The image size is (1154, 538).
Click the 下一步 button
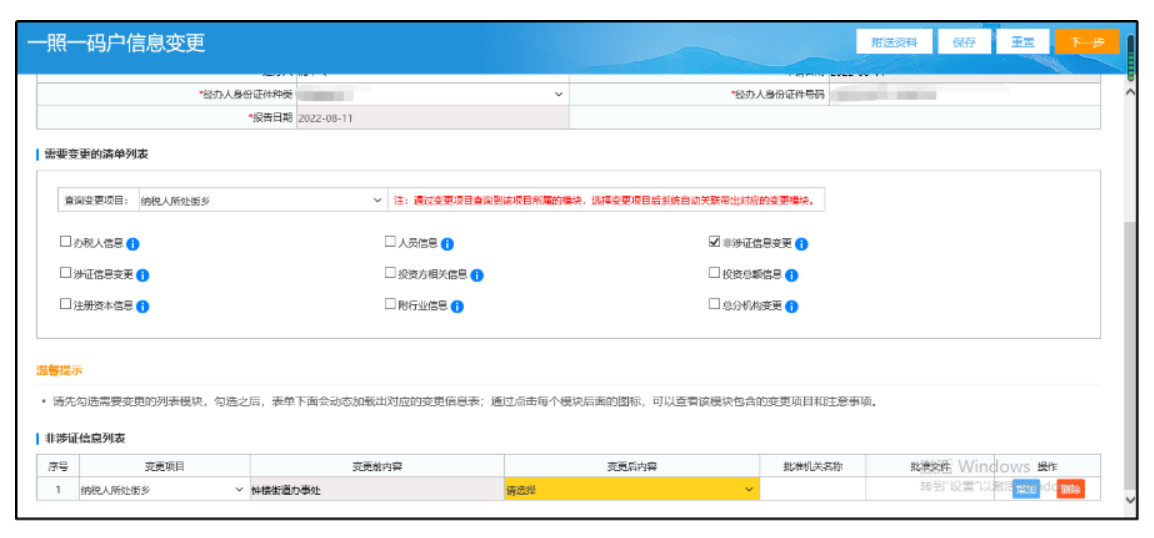tap(1086, 42)
